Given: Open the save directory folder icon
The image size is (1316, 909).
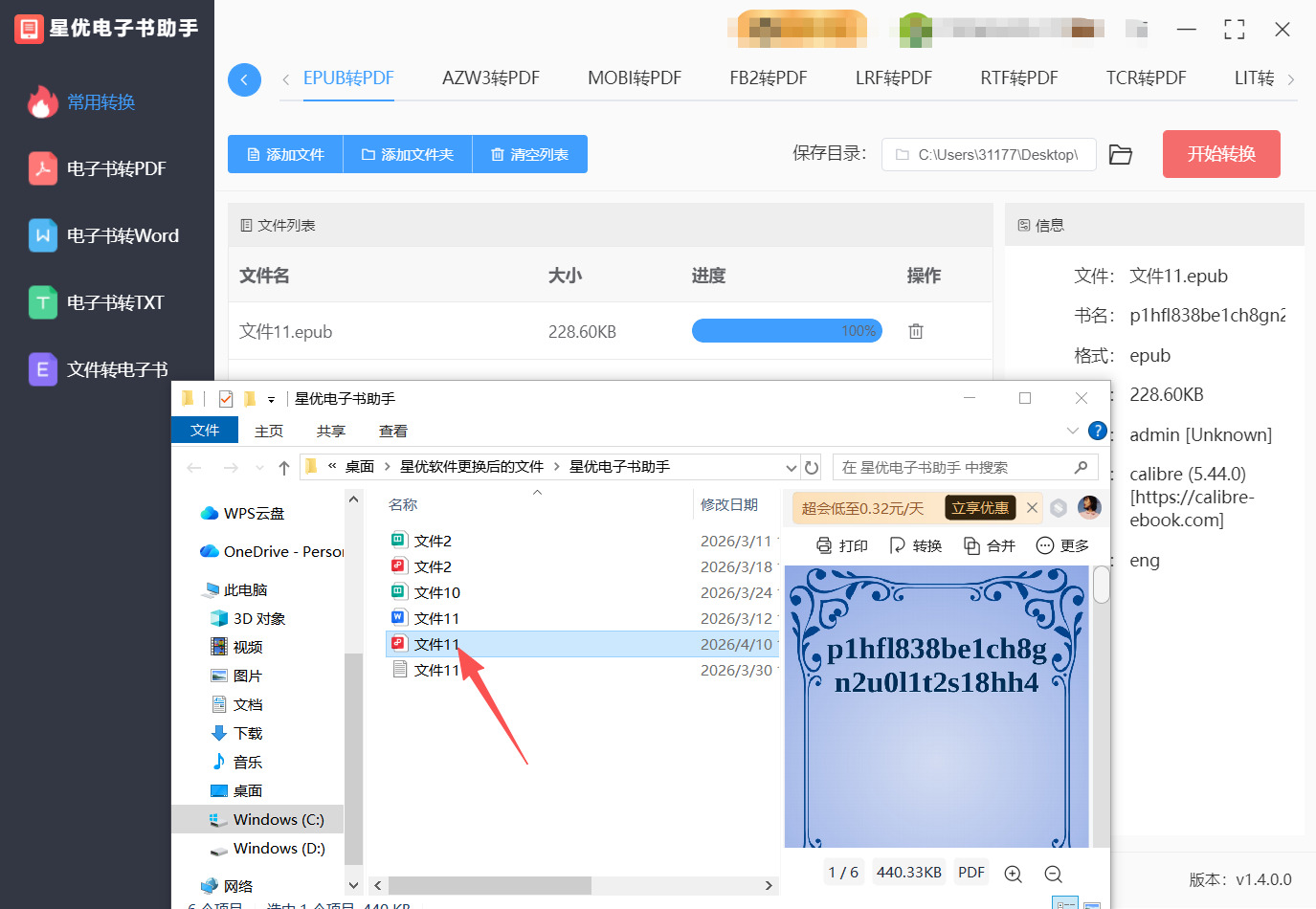Looking at the screenshot, I should point(1121,155).
